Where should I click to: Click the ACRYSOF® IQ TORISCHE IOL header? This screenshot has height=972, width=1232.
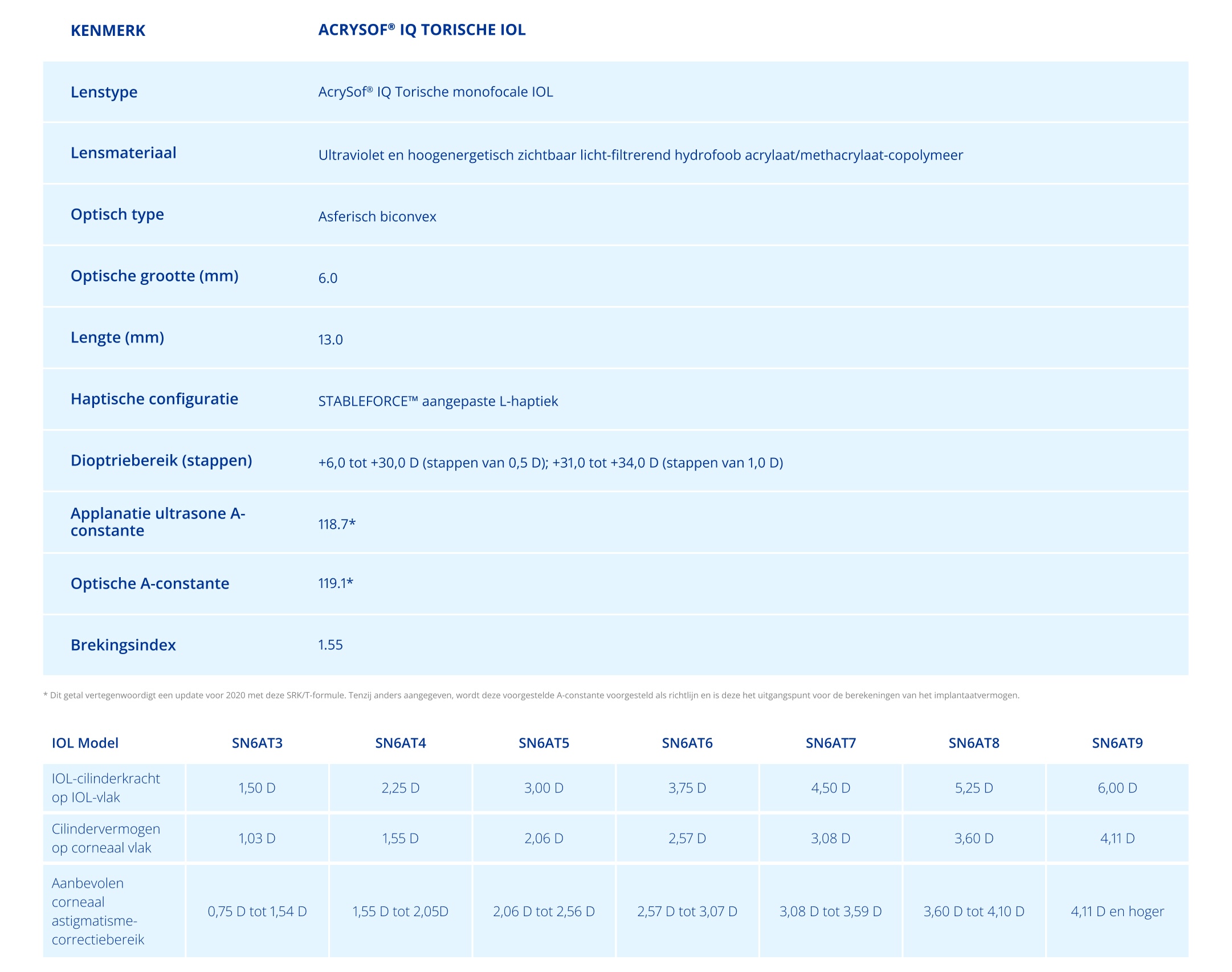pos(422,30)
